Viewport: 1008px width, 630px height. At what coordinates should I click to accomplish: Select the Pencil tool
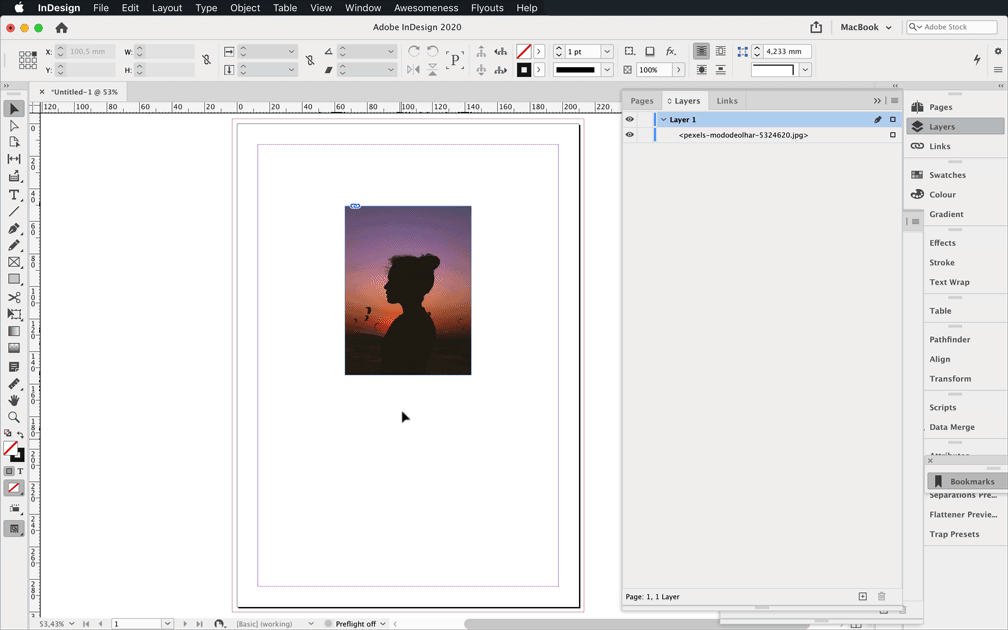(14, 246)
